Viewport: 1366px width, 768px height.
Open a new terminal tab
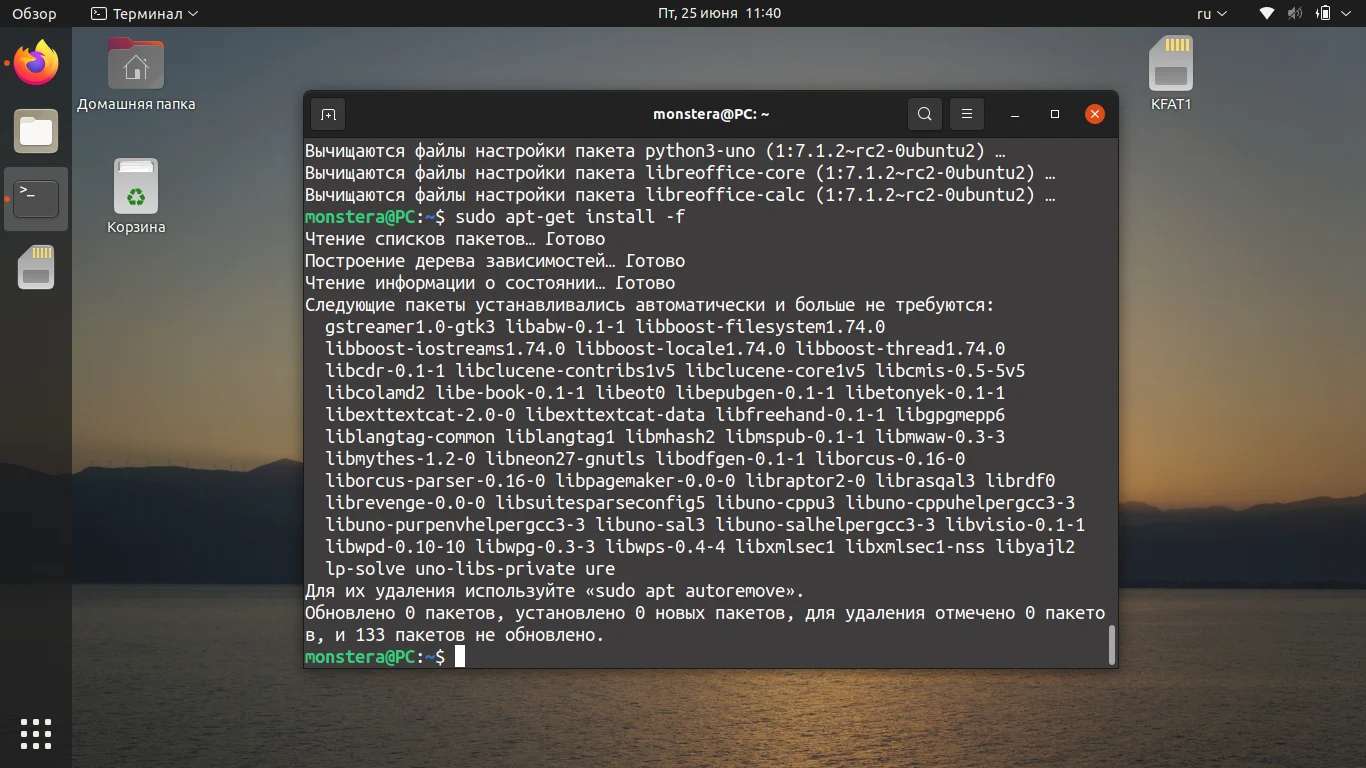tap(328, 114)
